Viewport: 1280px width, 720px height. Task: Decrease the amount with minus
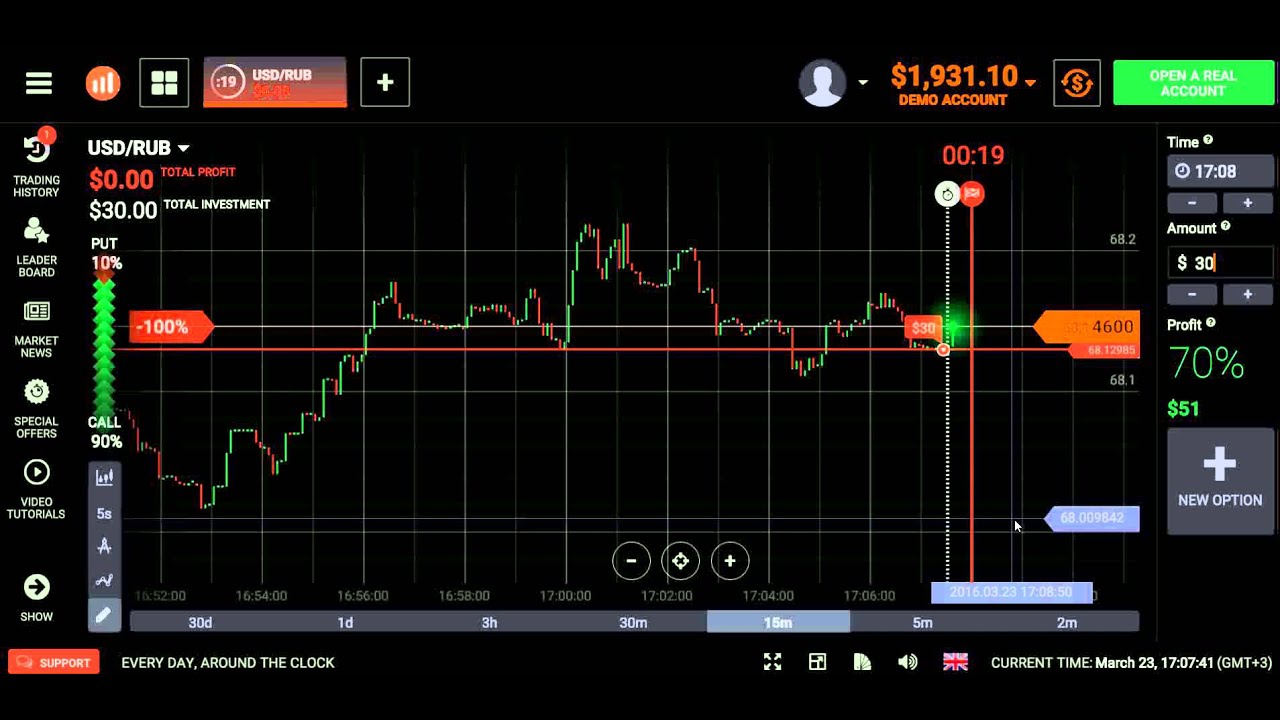[x=1192, y=294]
